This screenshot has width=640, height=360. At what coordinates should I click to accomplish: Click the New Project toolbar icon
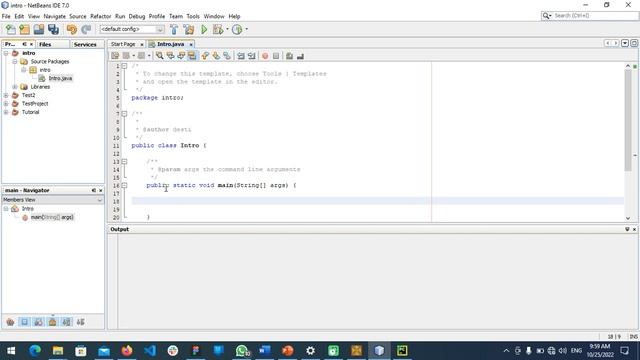point(24,29)
